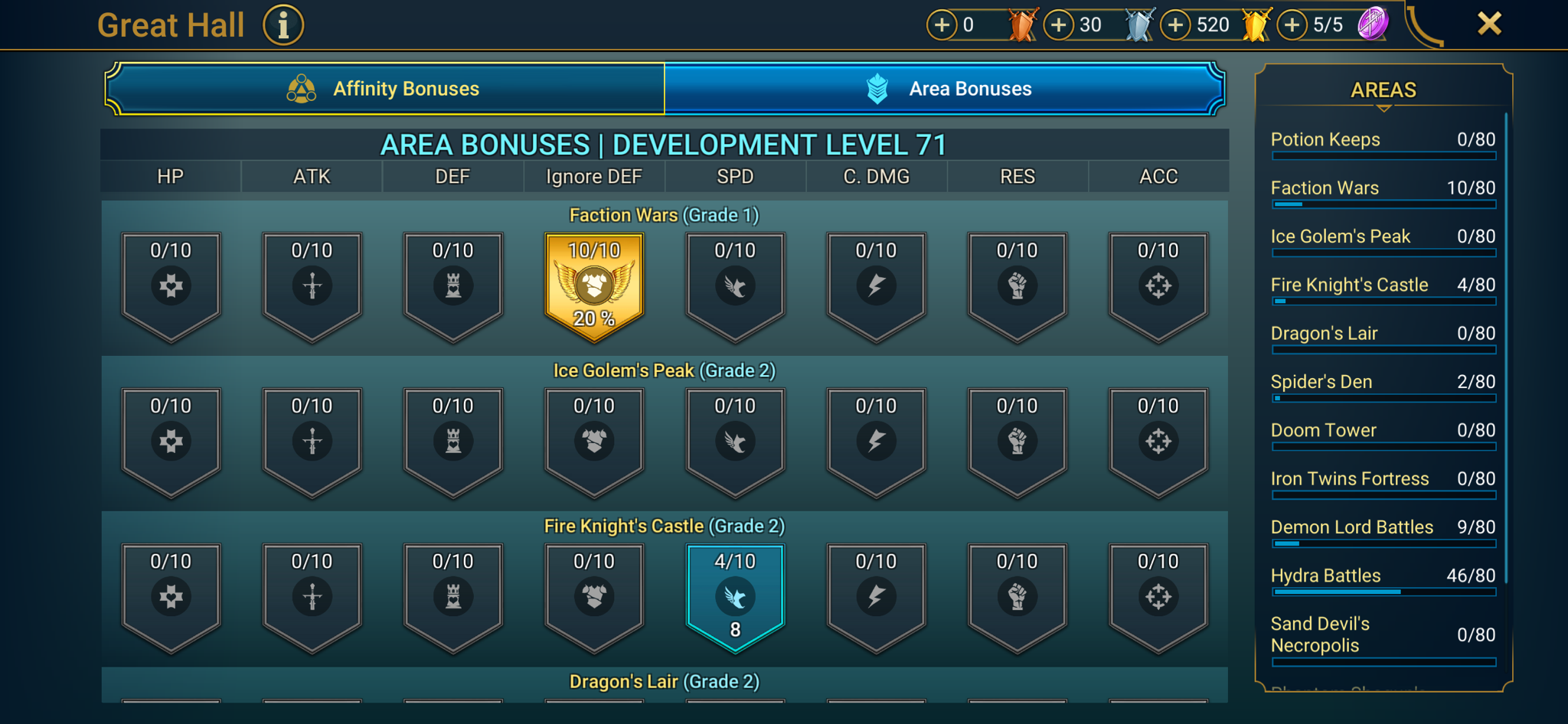Add silver medals with the plus icon
The height and width of the screenshot is (724, 1568).
[x=1059, y=25]
